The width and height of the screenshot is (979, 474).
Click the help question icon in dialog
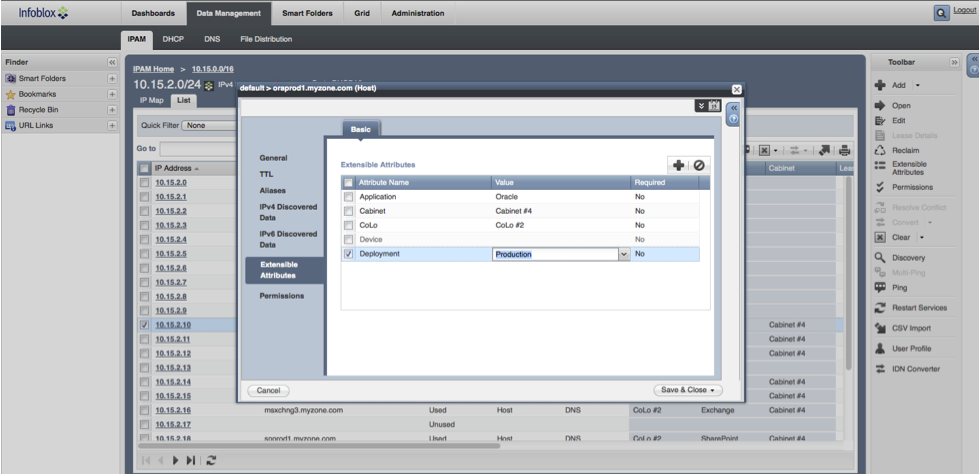click(x=734, y=119)
